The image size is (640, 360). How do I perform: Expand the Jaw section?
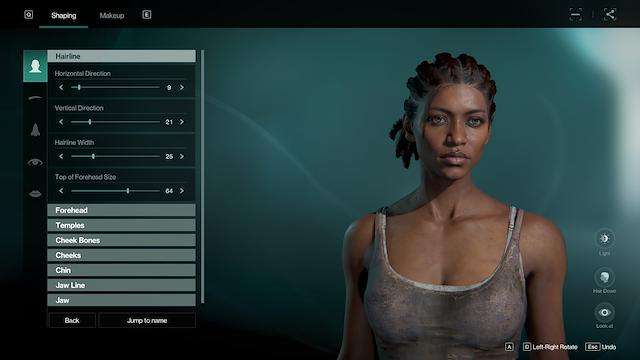click(x=122, y=300)
